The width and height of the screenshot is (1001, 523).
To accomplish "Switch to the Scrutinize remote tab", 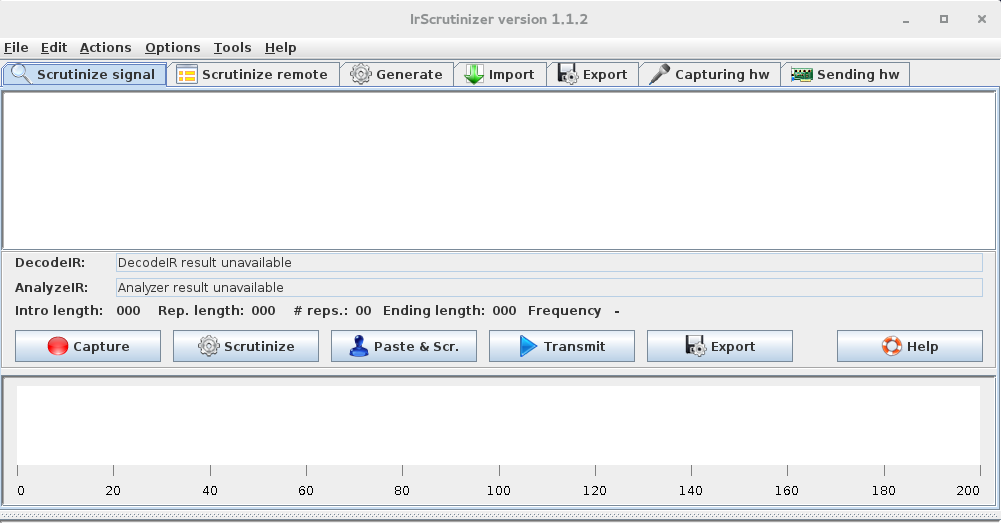I will 253,74.
